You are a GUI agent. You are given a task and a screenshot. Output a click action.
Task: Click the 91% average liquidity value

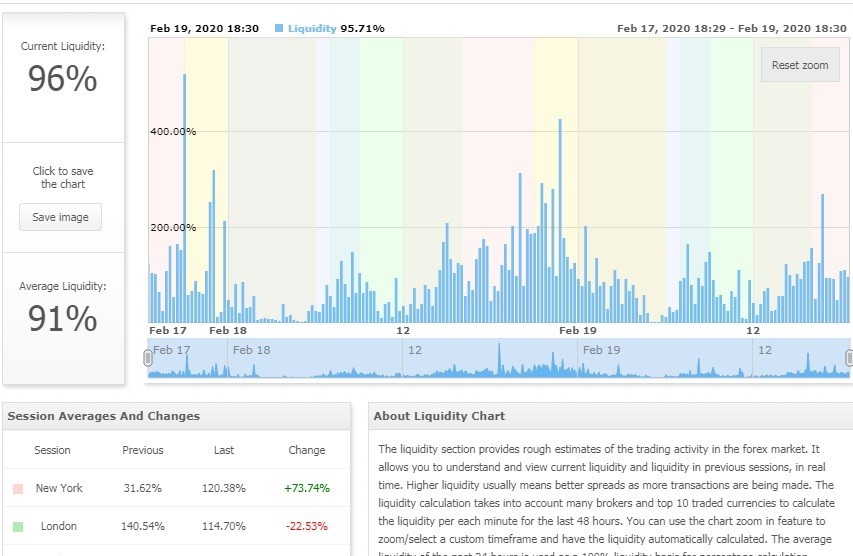click(x=62, y=319)
